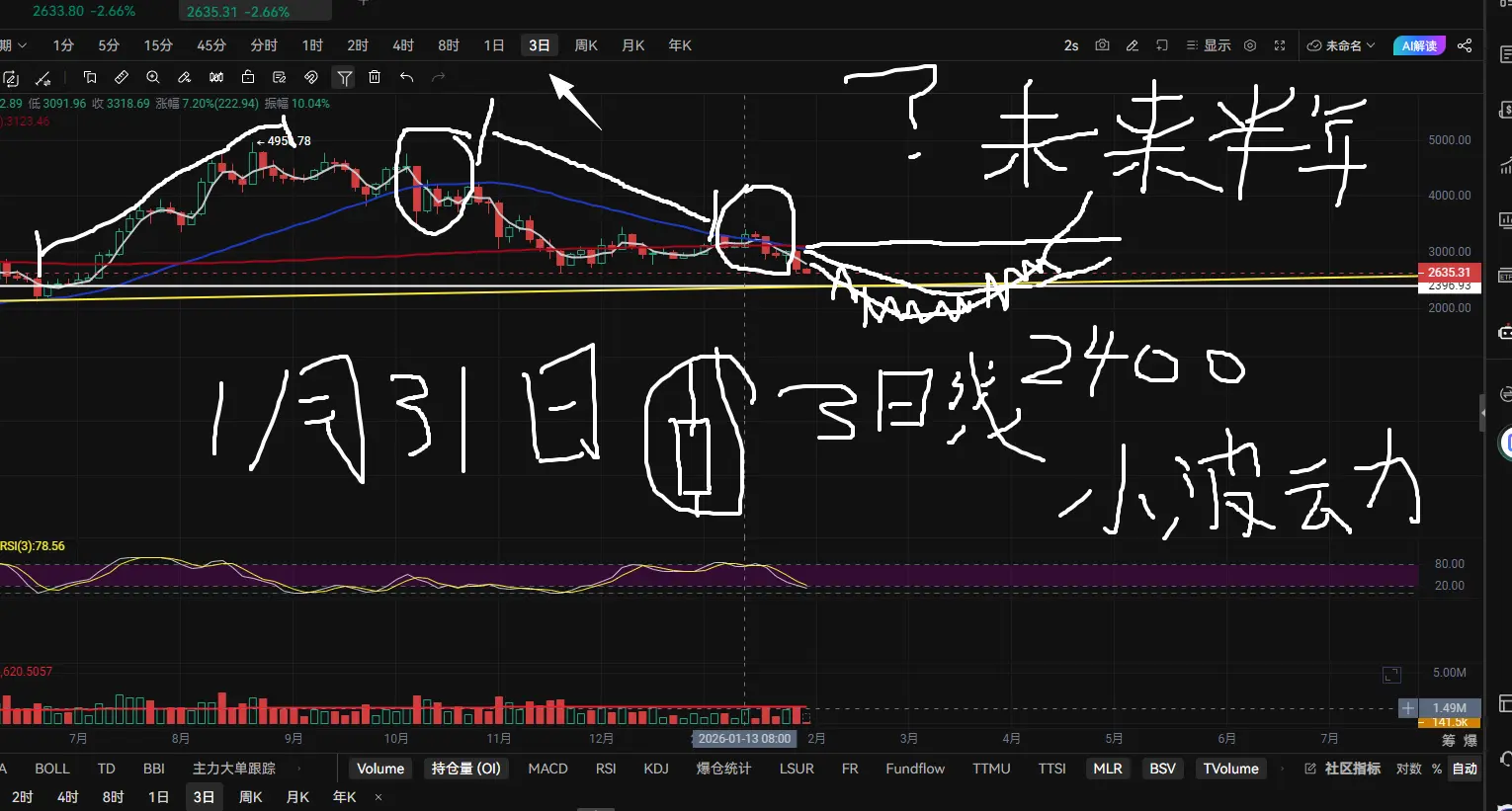Toggle 自动 auto scale
The height and width of the screenshot is (811, 1512).
tap(1465, 769)
